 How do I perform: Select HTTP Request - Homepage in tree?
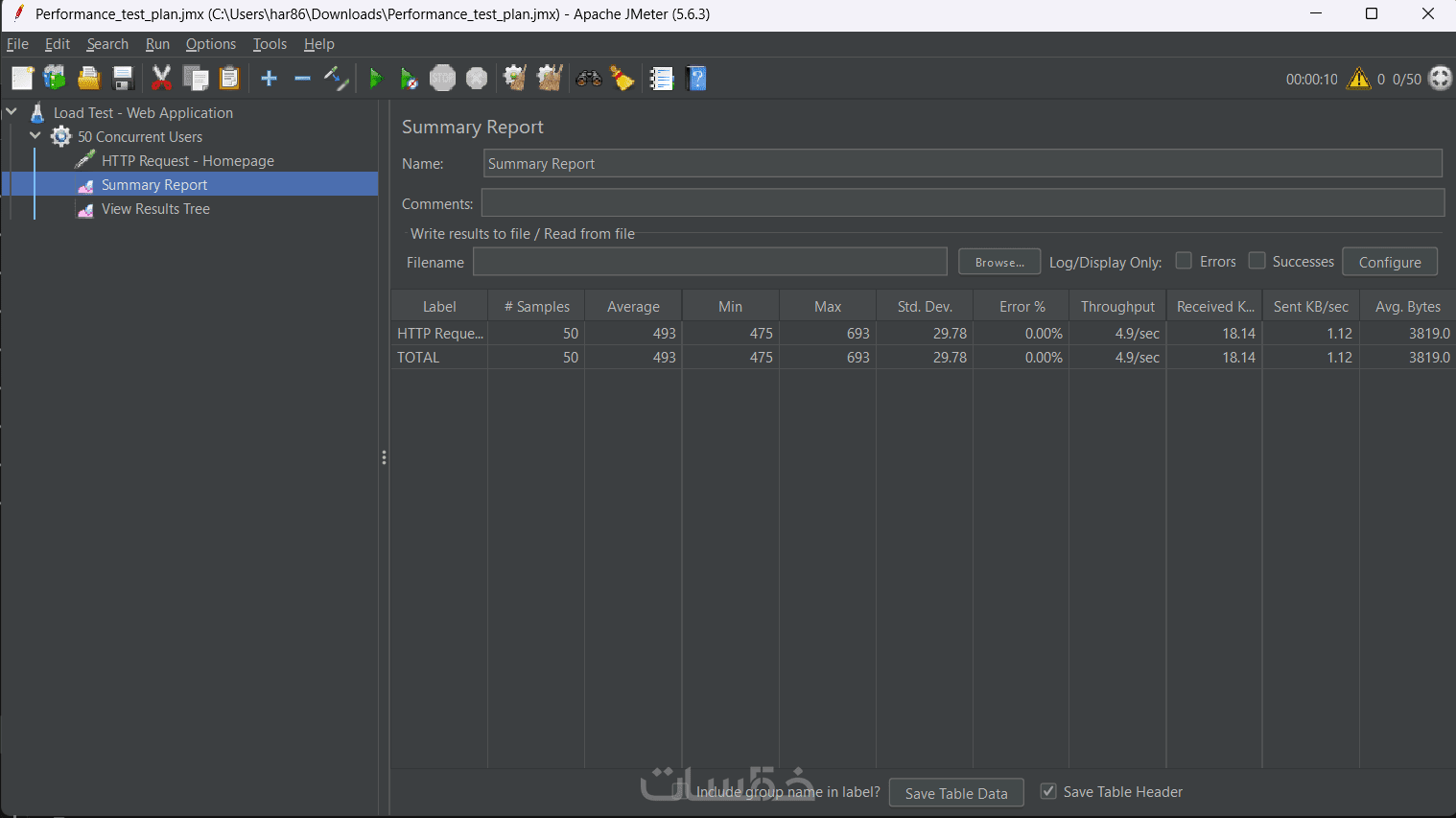click(x=188, y=160)
